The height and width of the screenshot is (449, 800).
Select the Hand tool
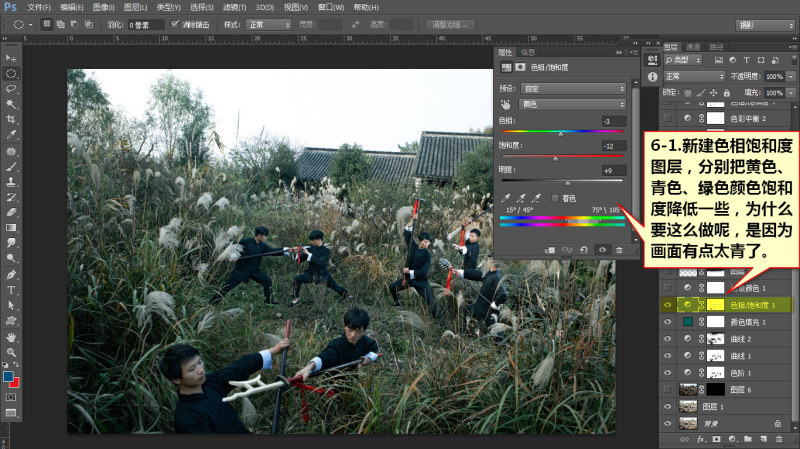coord(11,337)
